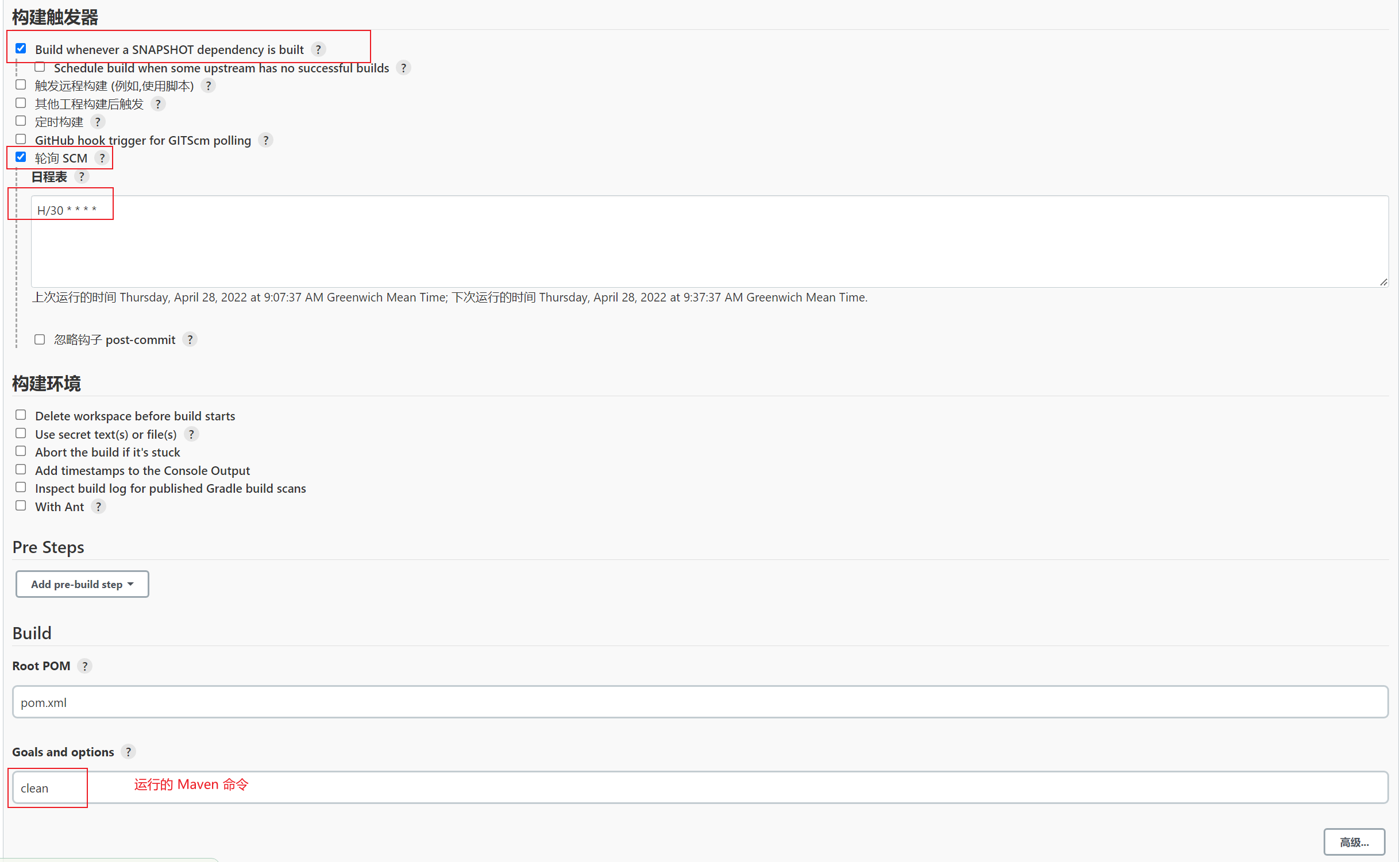Uncheck Build whenever a SNAPSHOT dependency is built

pos(21,48)
